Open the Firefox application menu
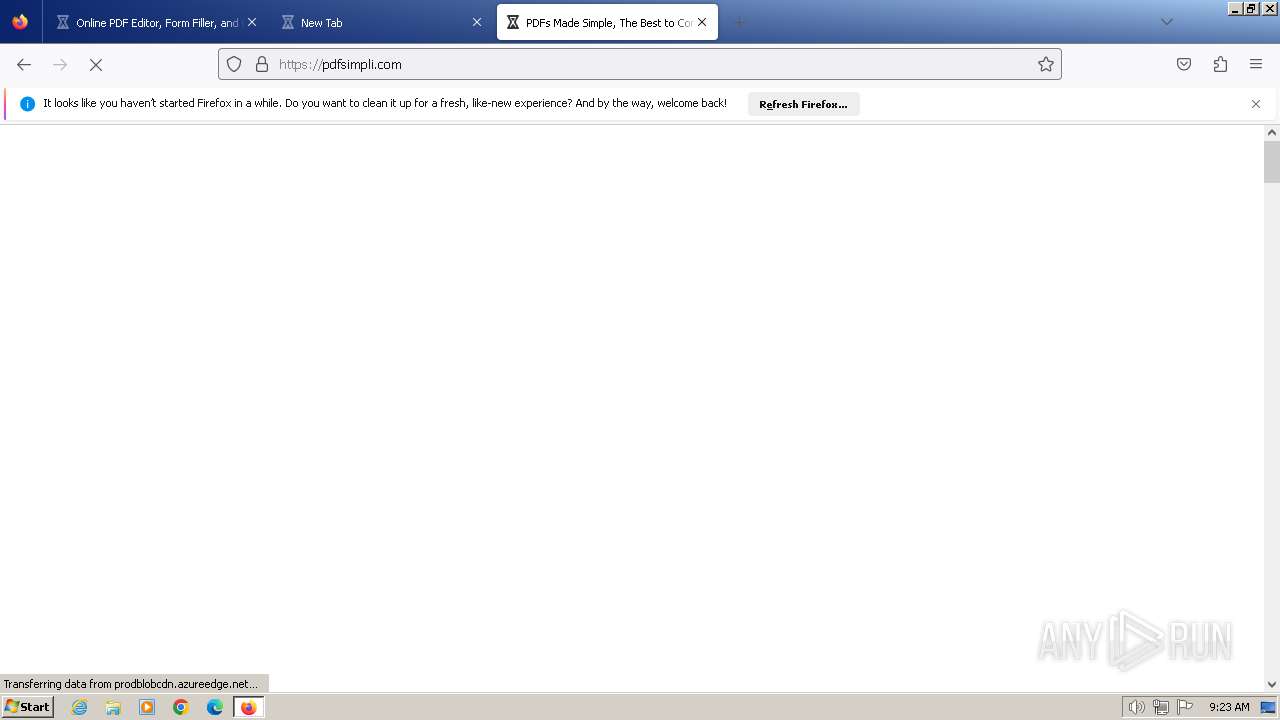The image size is (1280, 720). point(1256,64)
